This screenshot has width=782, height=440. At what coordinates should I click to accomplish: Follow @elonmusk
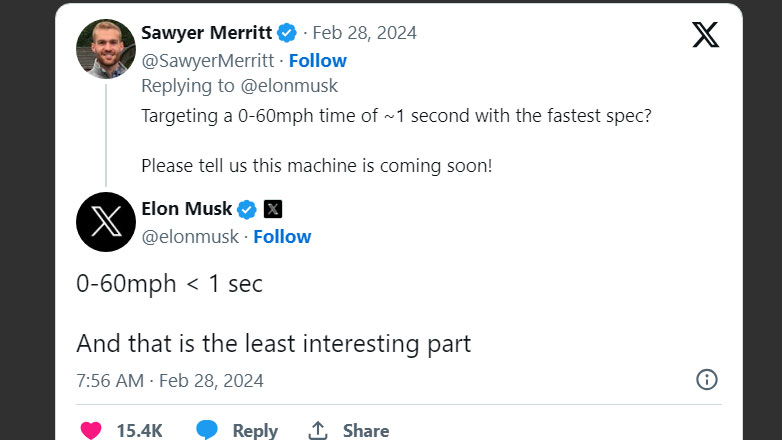pyautogui.click(x=282, y=236)
